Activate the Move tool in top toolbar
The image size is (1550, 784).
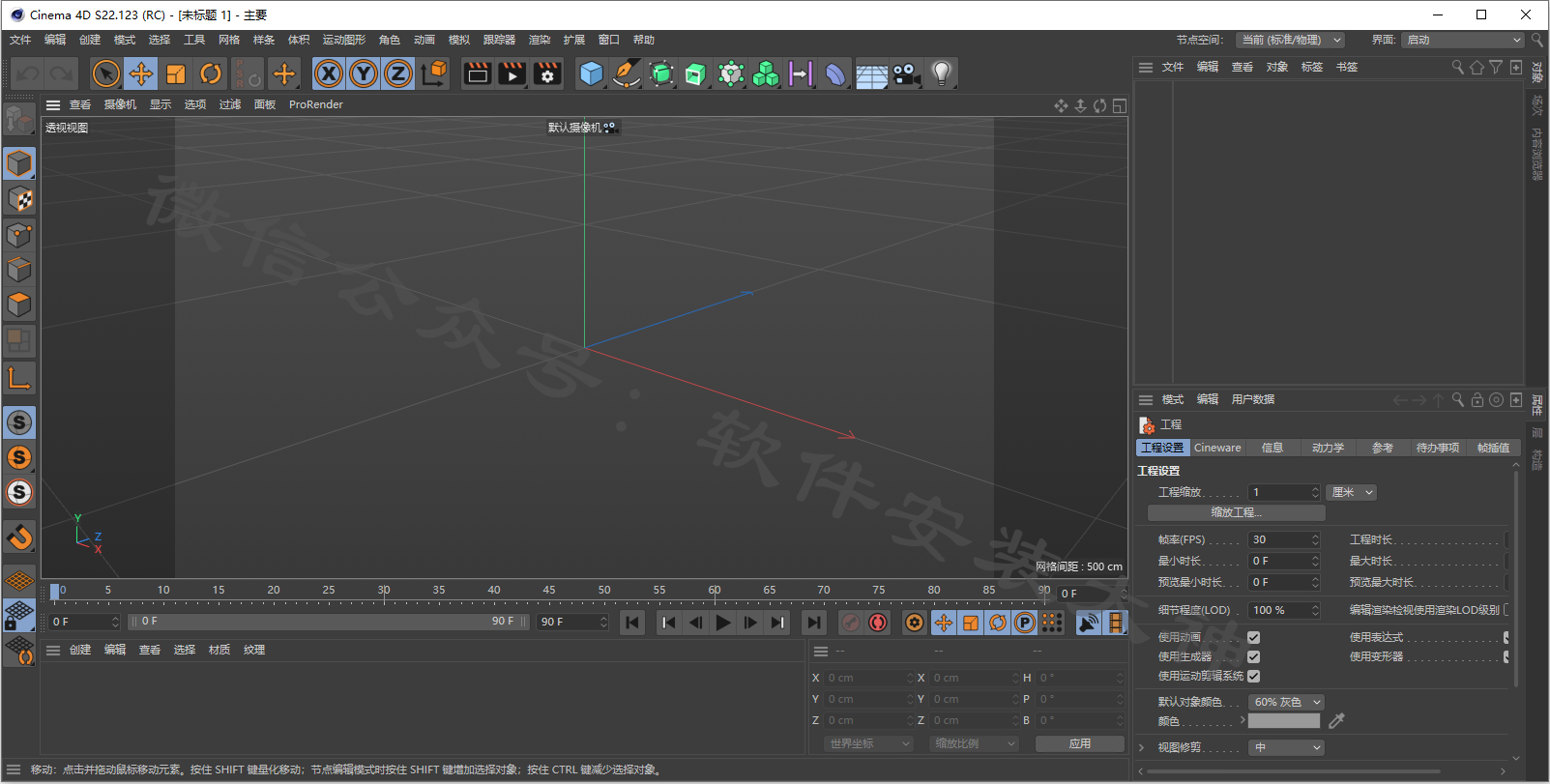tap(141, 73)
